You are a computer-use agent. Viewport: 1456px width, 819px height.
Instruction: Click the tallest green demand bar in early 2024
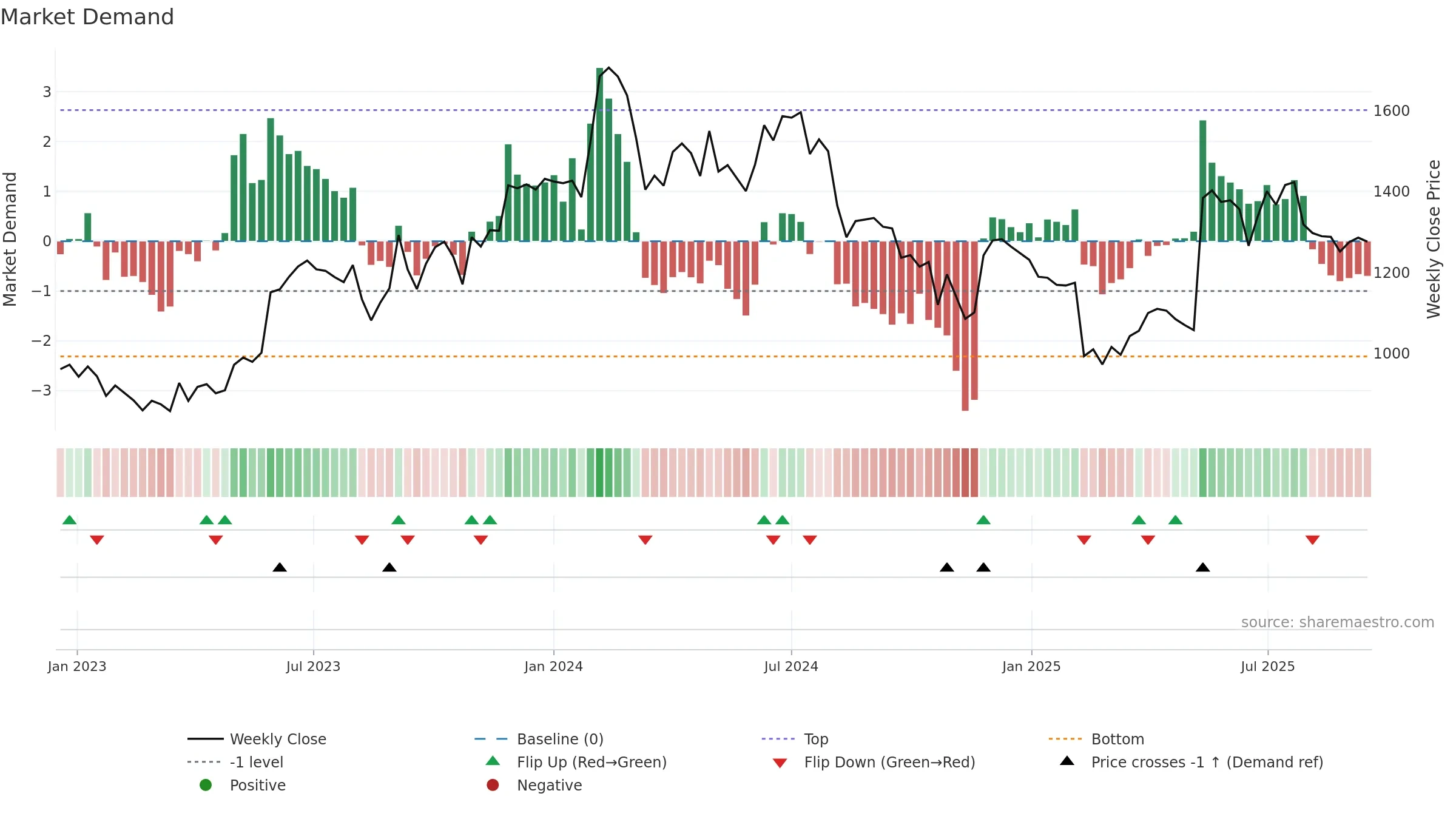[x=600, y=155]
